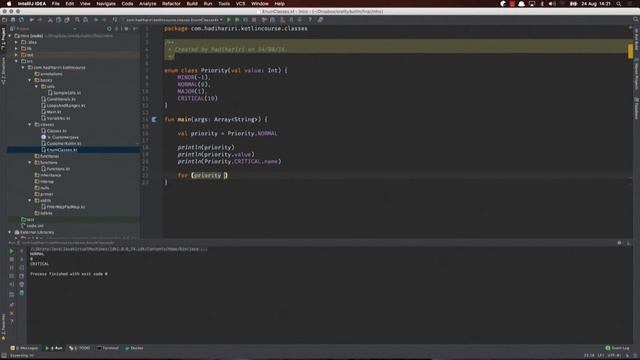
Task: Click the Open file toolbar icon
Action: 4,20
